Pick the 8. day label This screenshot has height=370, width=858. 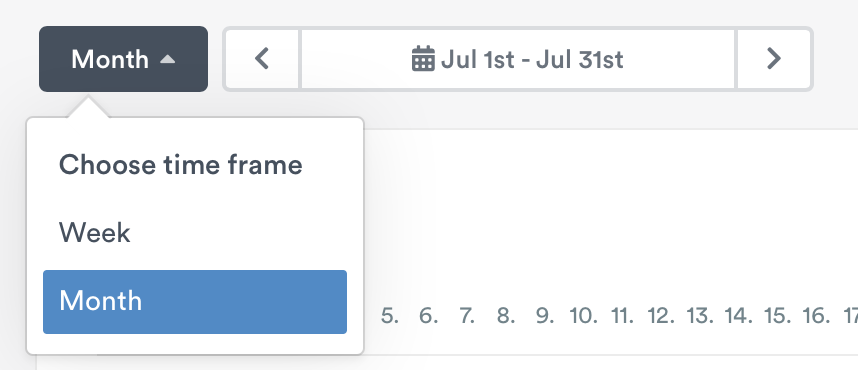pyautogui.click(x=506, y=316)
